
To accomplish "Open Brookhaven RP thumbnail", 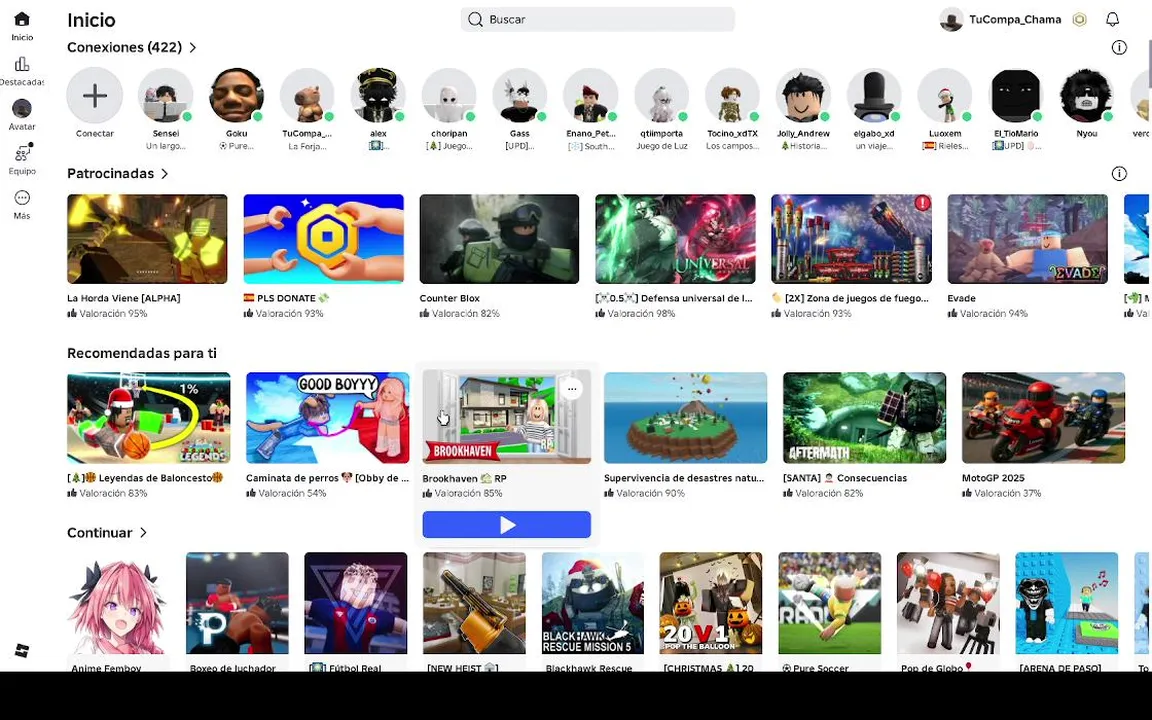I will 506,417.
